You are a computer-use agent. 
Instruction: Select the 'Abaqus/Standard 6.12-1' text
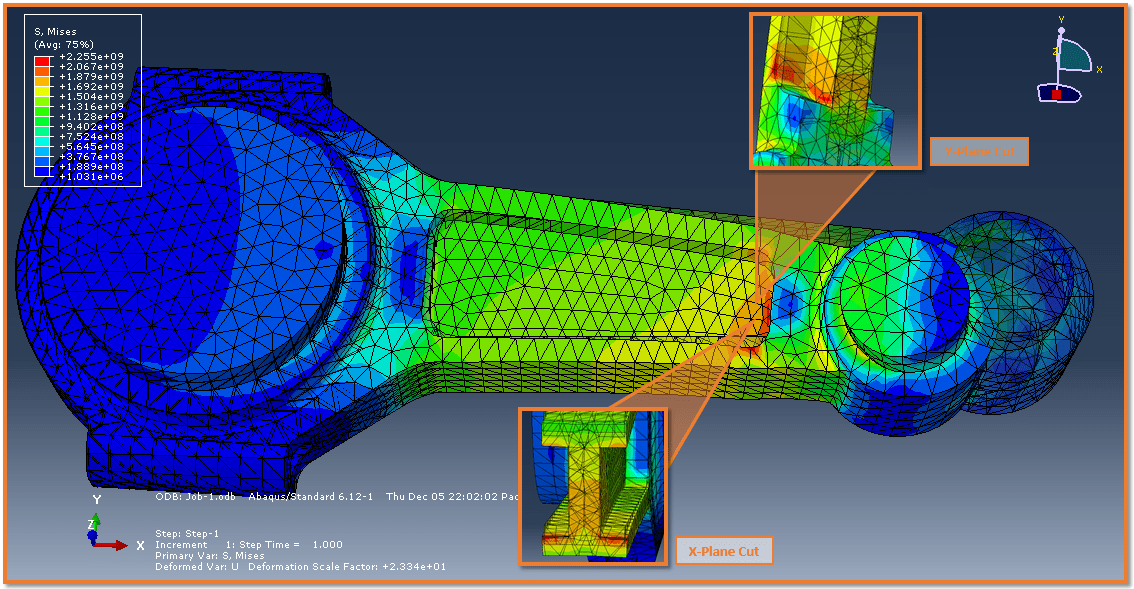[310, 496]
